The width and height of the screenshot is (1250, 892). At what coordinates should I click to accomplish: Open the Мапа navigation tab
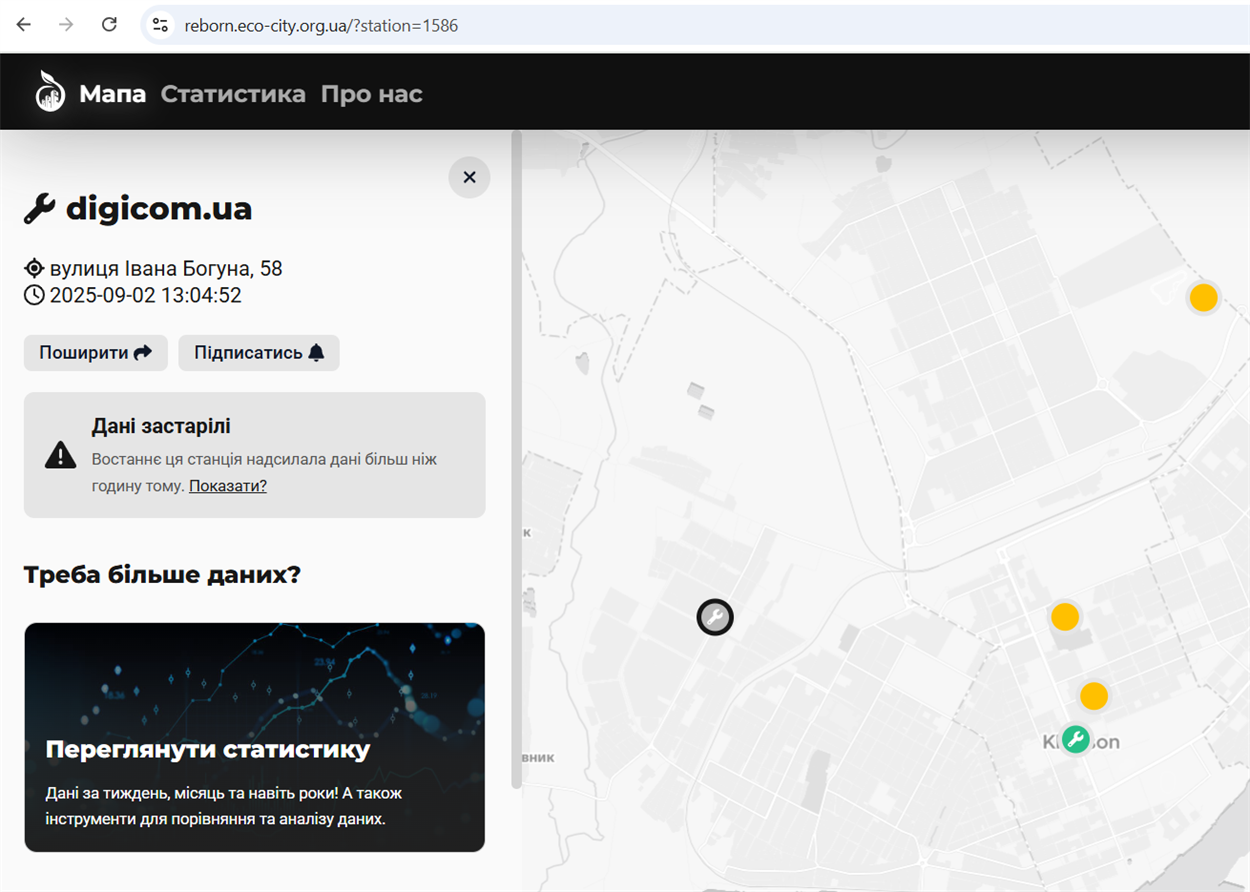click(113, 94)
